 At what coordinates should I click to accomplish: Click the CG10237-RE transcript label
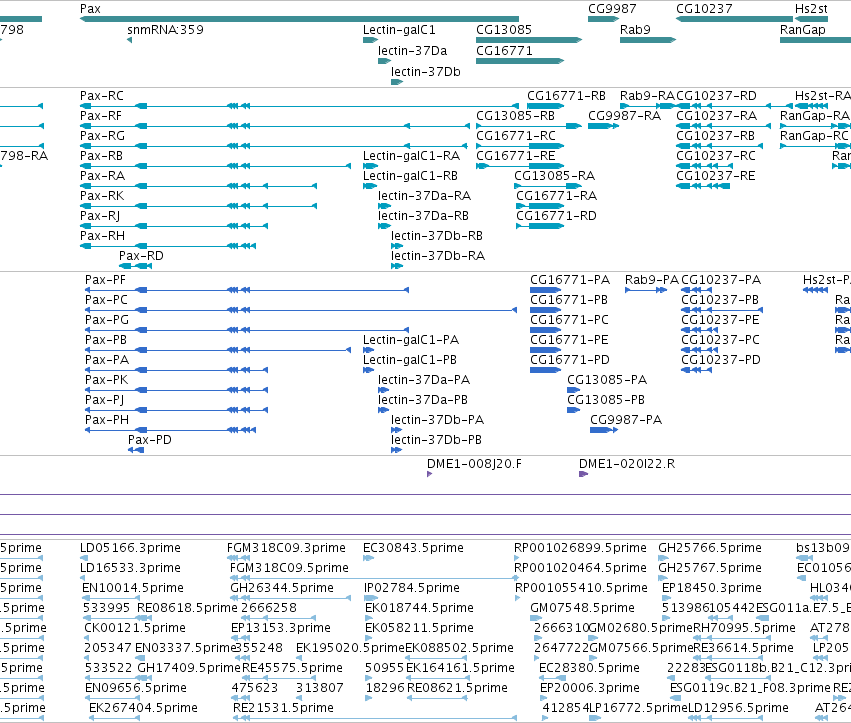coord(716,176)
